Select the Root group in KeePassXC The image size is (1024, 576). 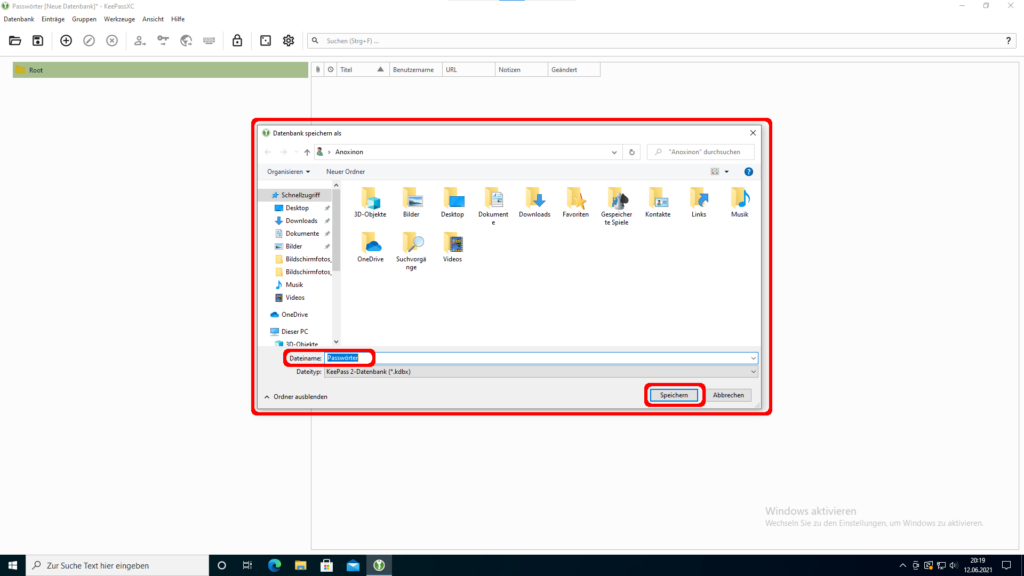161,70
